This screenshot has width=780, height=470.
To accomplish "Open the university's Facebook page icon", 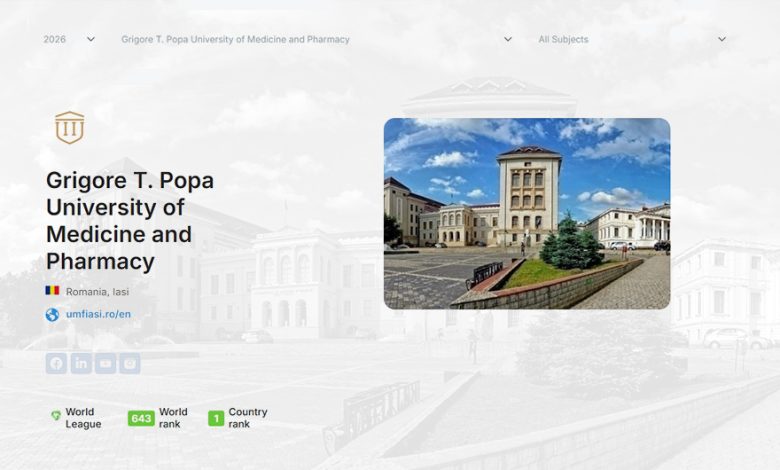I will coord(56,364).
